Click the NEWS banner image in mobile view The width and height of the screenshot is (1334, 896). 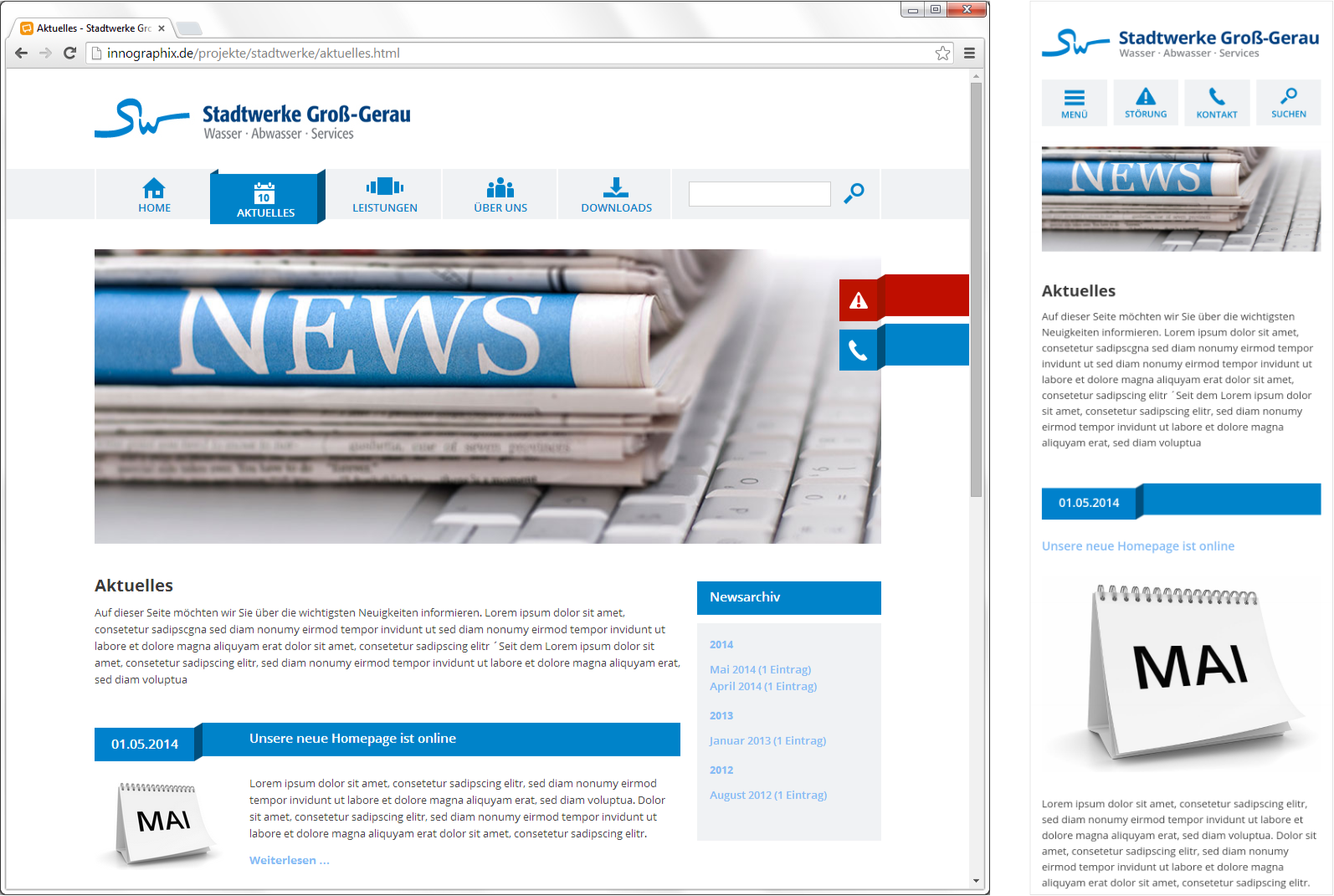point(1181,199)
